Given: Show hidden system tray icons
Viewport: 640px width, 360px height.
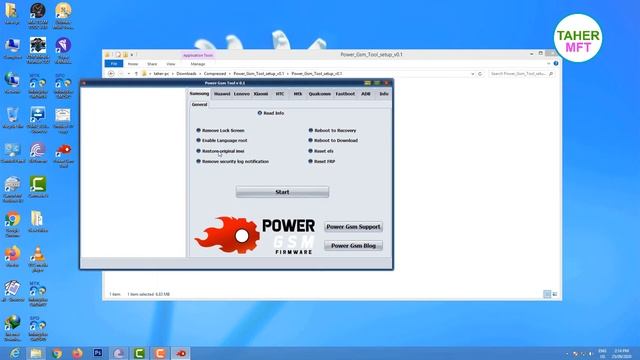Looking at the screenshot, I should click(567, 353).
